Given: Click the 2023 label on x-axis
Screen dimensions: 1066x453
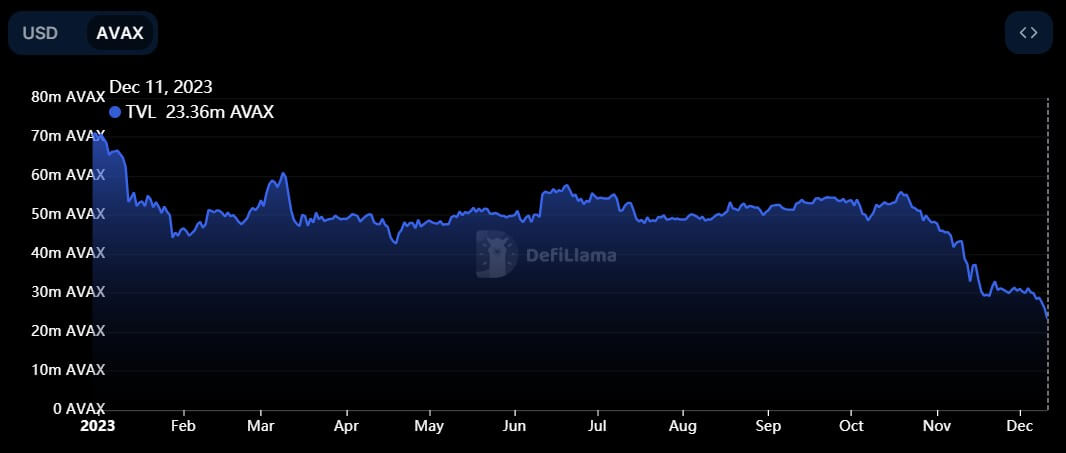Looking at the screenshot, I should coord(98,424).
